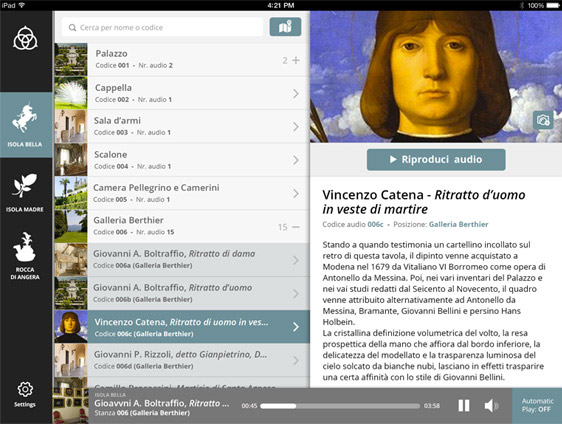Image resolution: width=562 pixels, height=424 pixels.
Task: Toggle Automatic Play OFF
Action: coord(537,406)
